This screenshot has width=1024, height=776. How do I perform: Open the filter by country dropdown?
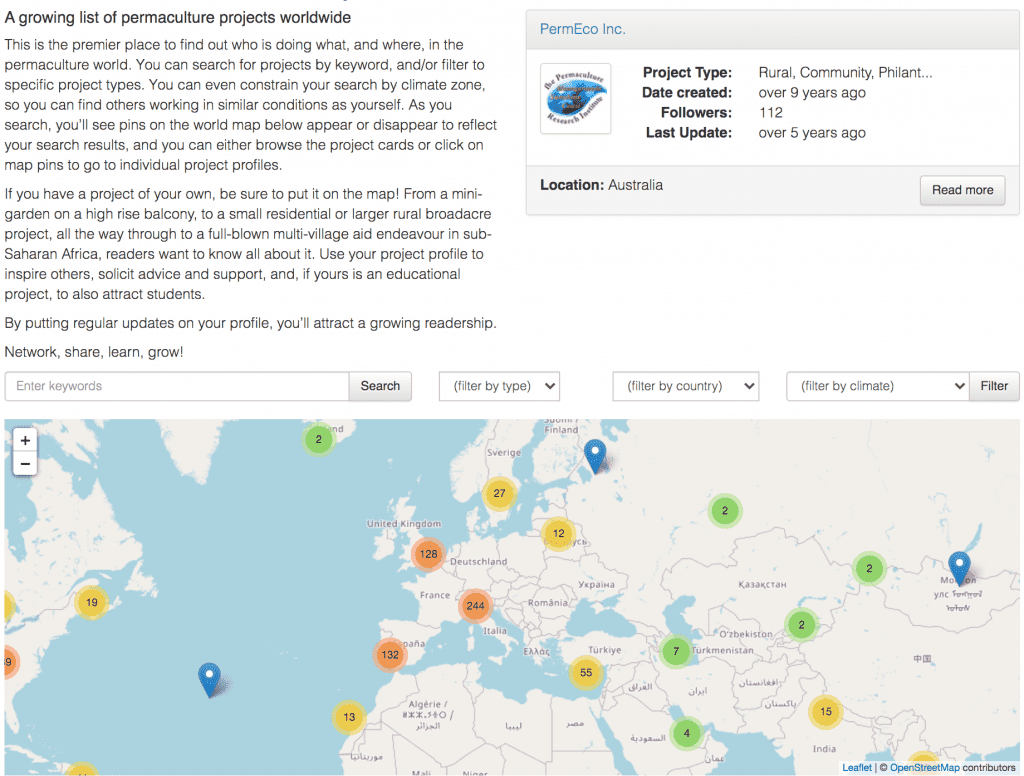[686, 386]
